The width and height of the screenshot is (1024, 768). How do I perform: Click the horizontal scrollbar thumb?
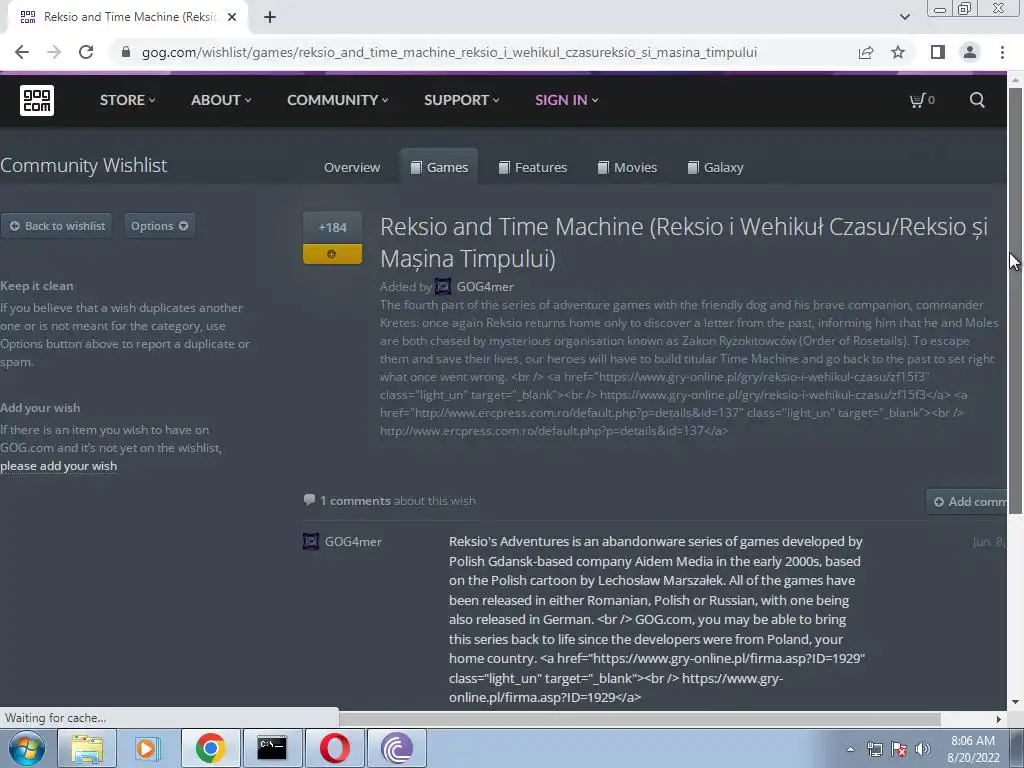[640, 719]
